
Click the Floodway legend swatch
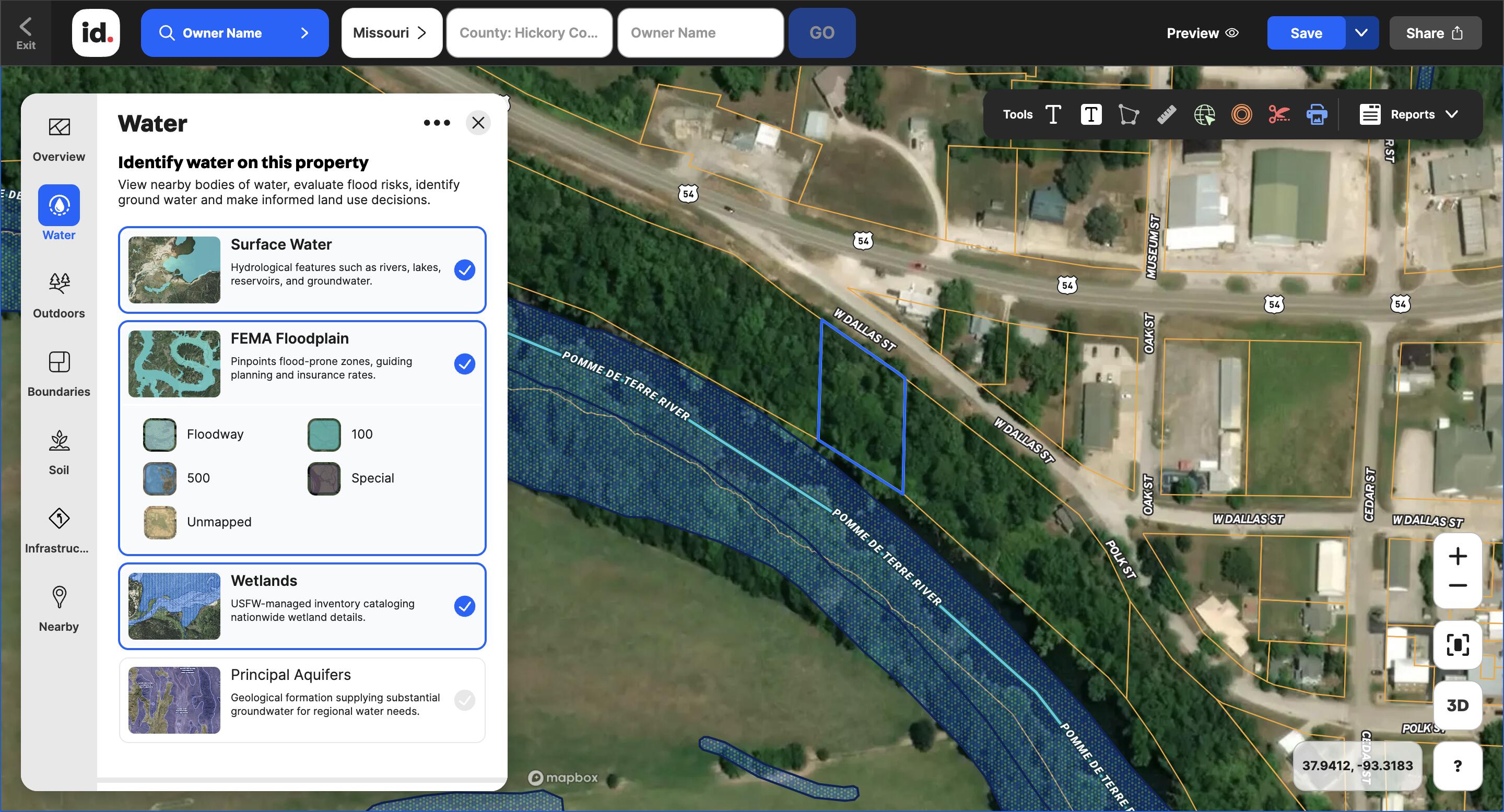point(159,434)
